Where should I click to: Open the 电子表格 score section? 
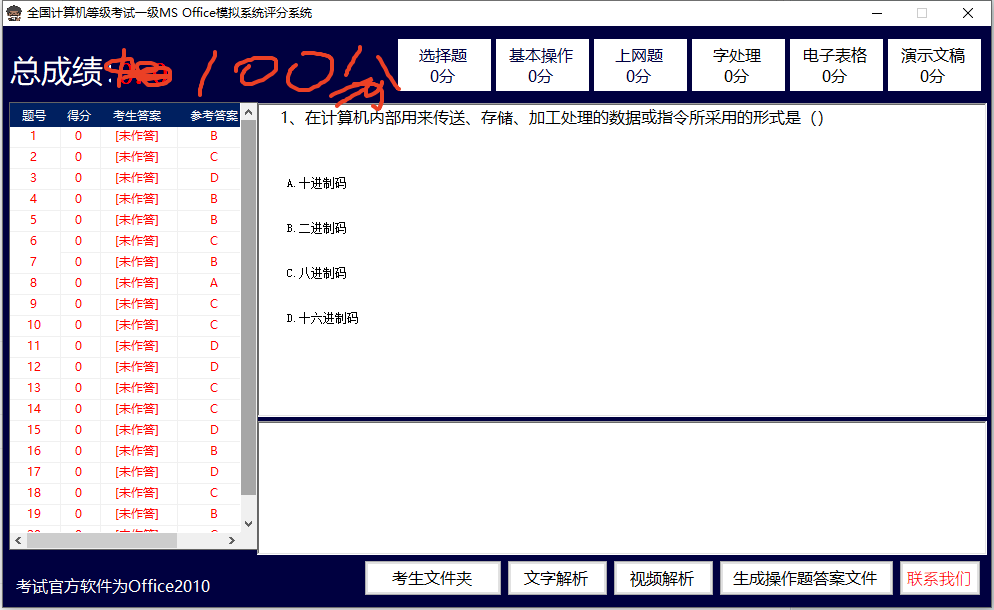(836, 65)
